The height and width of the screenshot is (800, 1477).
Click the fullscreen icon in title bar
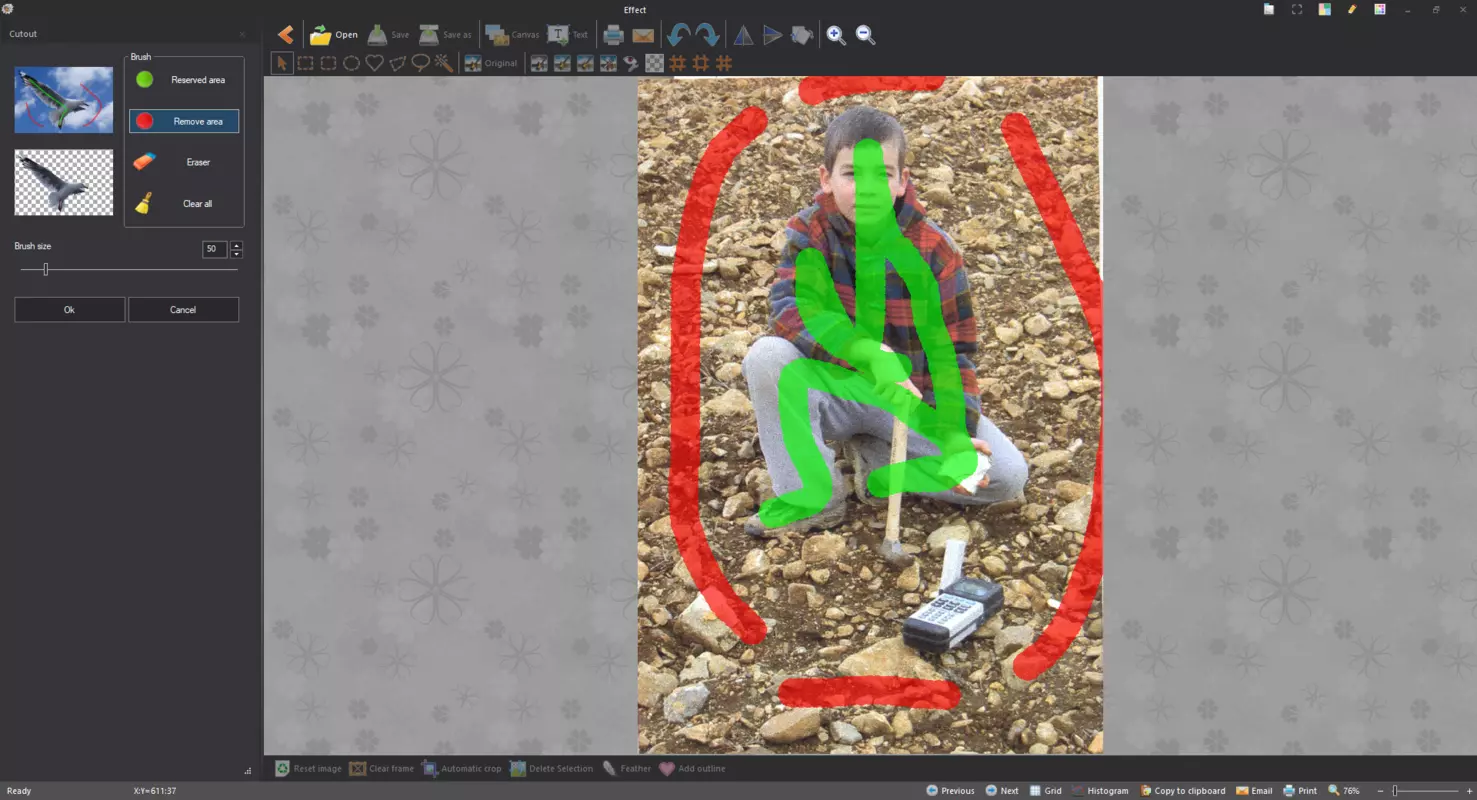(x=1296, y=9)
